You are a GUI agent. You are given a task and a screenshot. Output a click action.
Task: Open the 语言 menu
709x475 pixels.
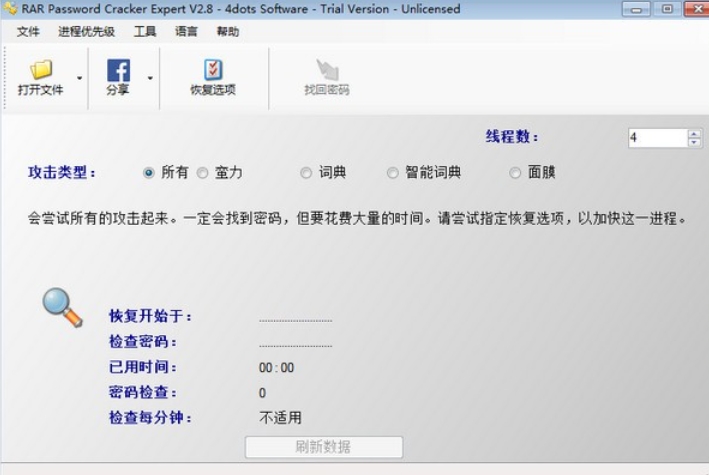(186, 32)
